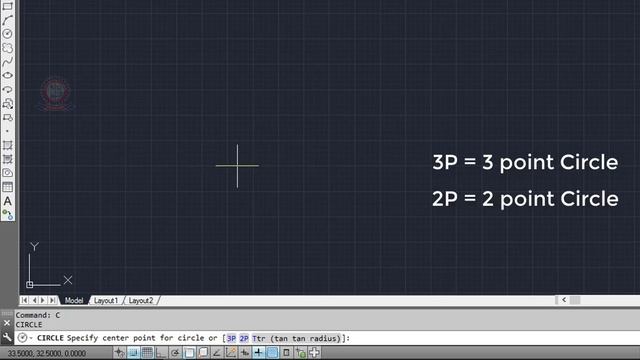The width and height of the screenshot is (640, 360).
Task: Toggle Lineweight display in status bar
Action: (258, 352)
